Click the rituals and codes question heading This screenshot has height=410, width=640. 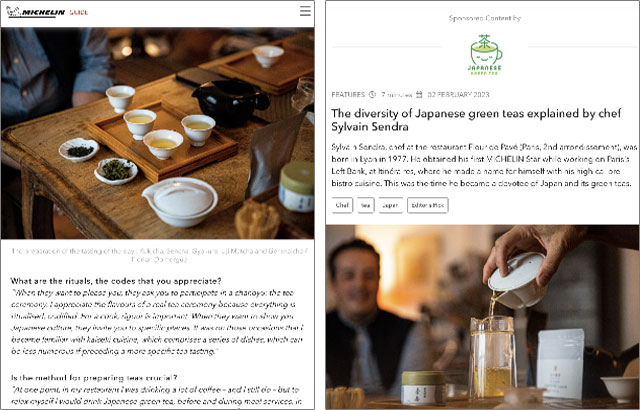pos(116,281)
